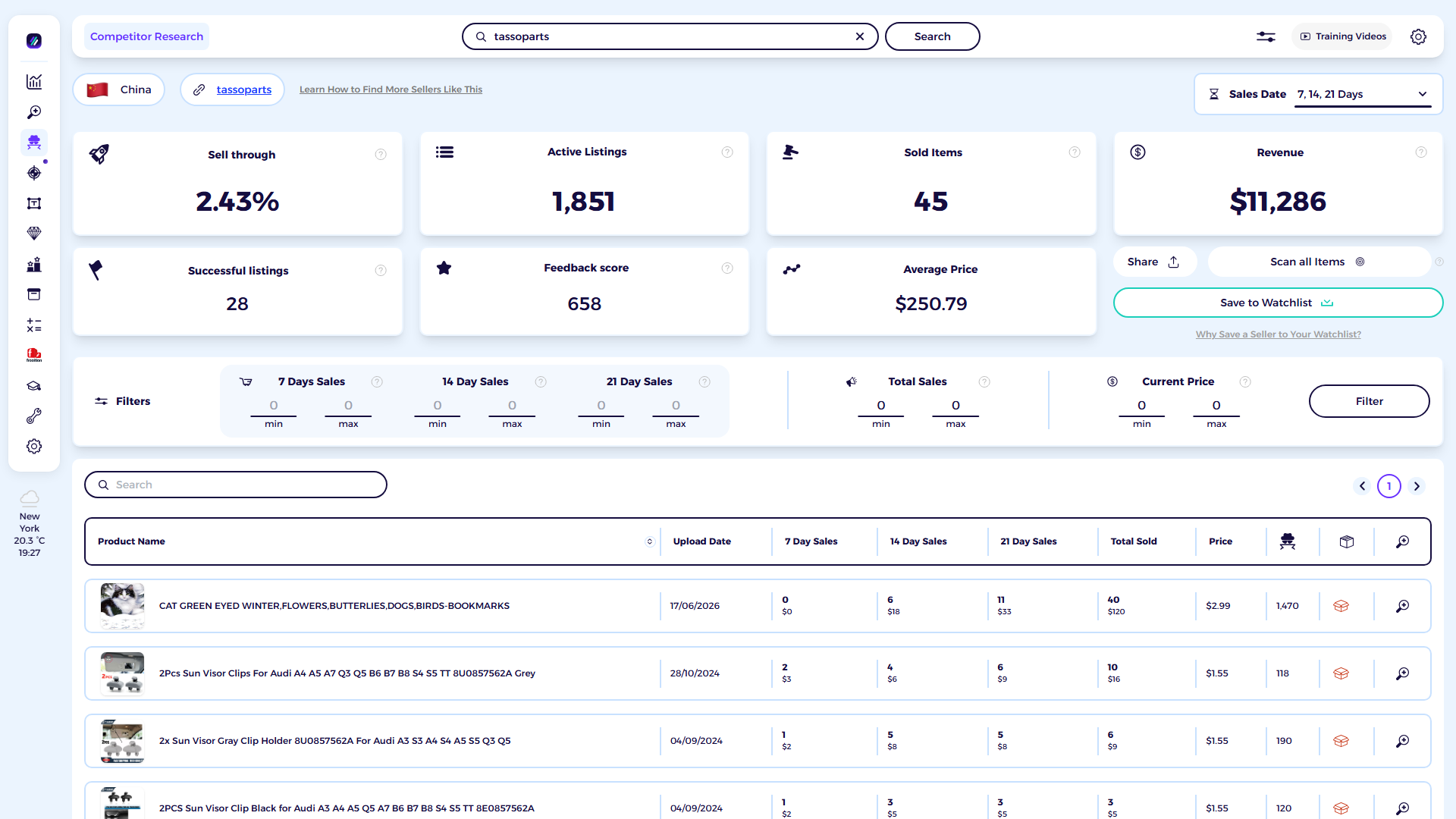Set the Current Price min field
This screenshot has height=819, width=1456.
click(1141, 406)
